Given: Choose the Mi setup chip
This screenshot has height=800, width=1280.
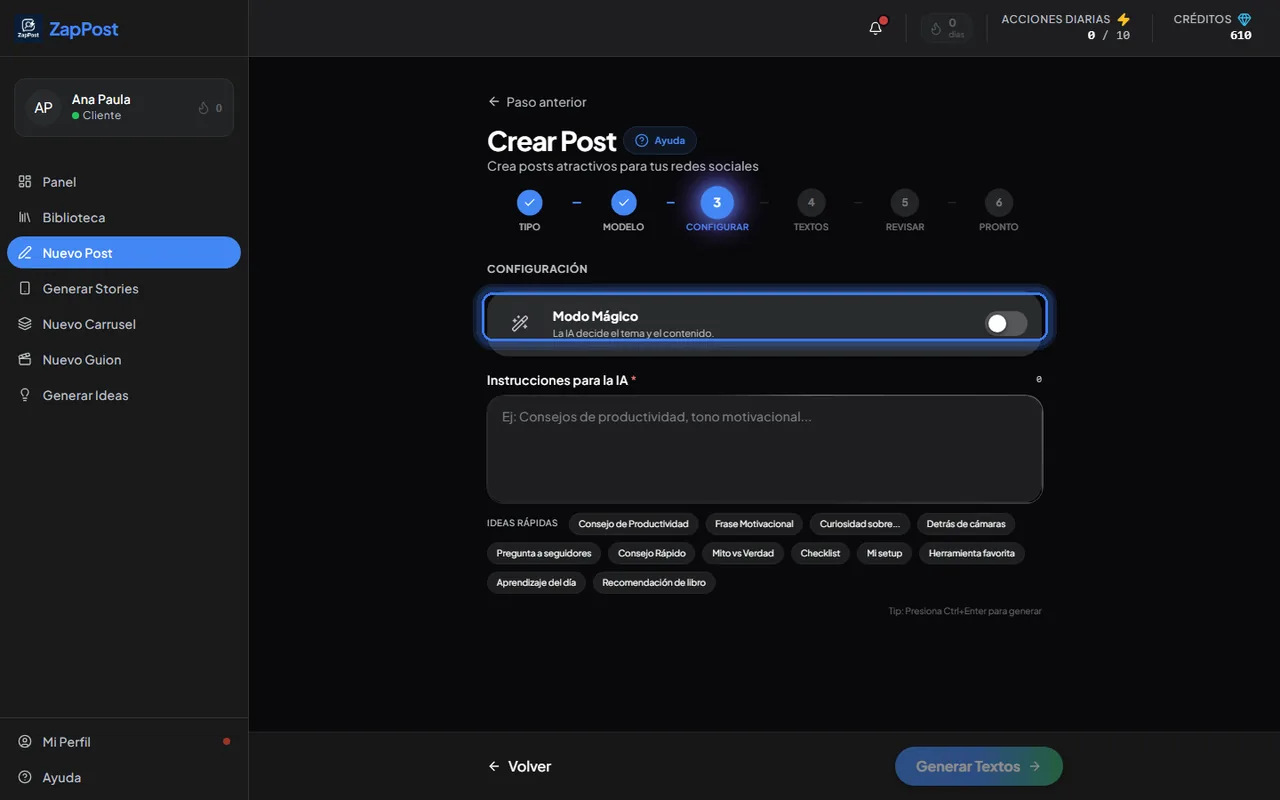Looking at the screenshot, I should [884, 553].
